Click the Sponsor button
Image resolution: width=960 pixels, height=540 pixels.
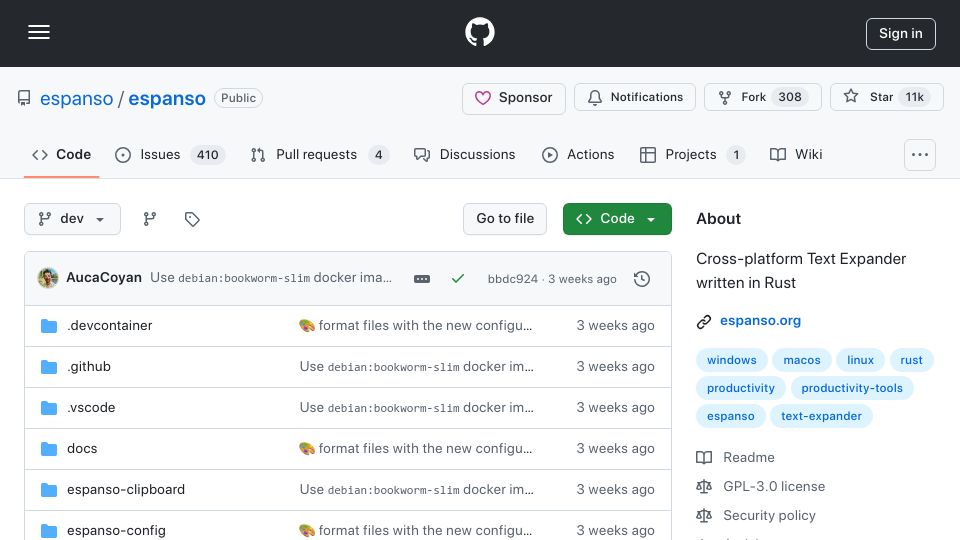(514, 98)
